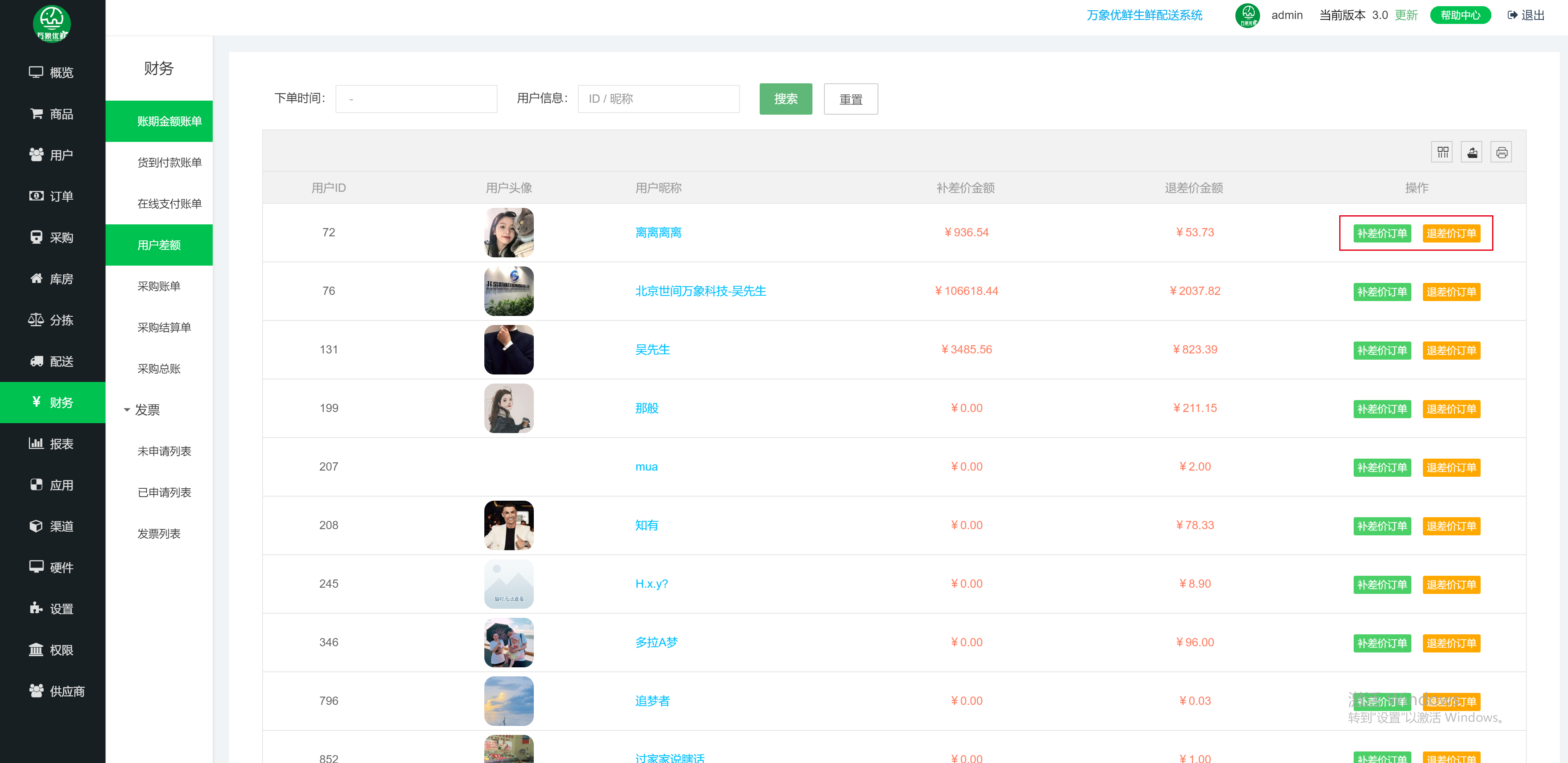Open the 下单时间 date range picker

[416, 99]
